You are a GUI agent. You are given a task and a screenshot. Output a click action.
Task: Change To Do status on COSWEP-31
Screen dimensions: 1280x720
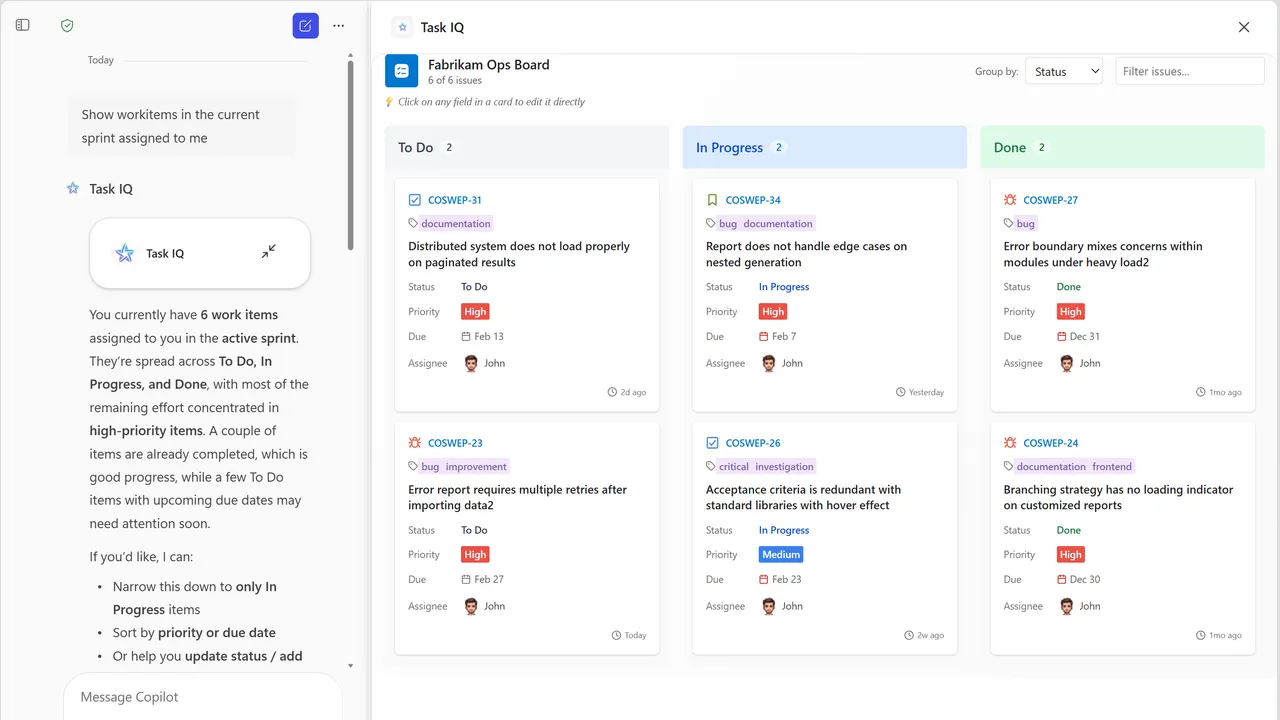(474, 287)
